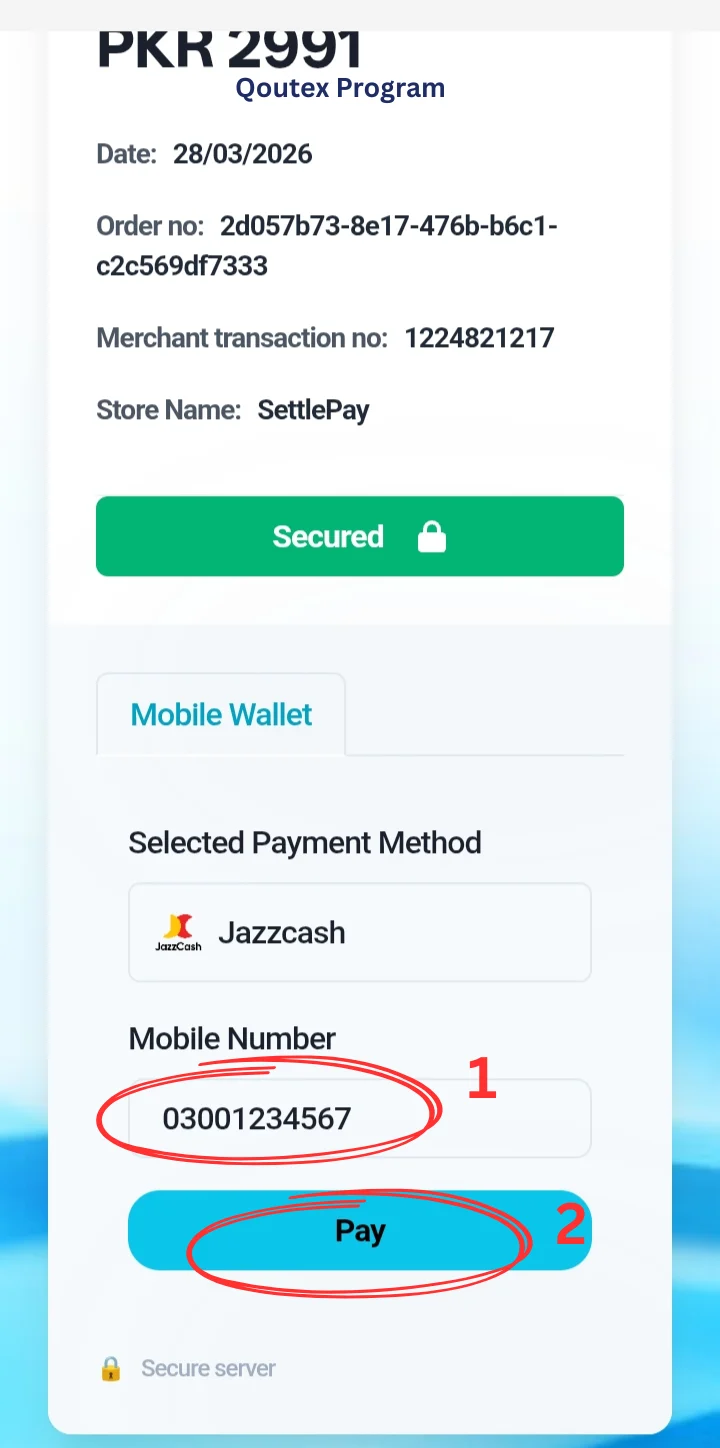
Task: Click the red number 2 annotation
Action: [570, 1224]
